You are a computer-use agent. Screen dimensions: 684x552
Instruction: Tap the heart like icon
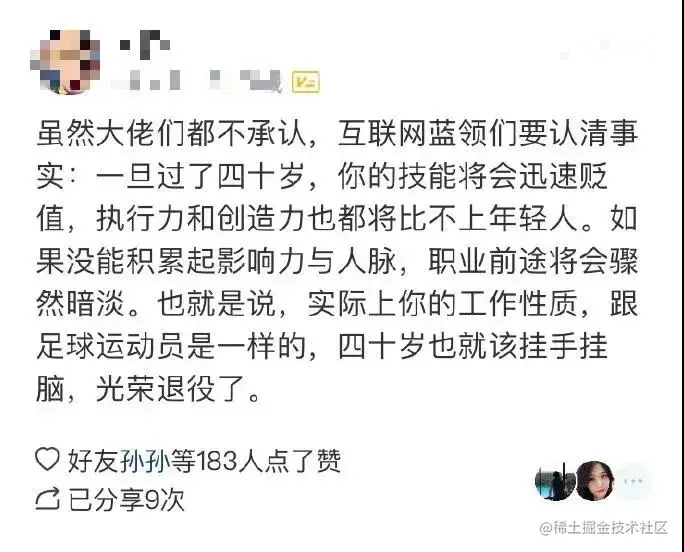(47, 459)
